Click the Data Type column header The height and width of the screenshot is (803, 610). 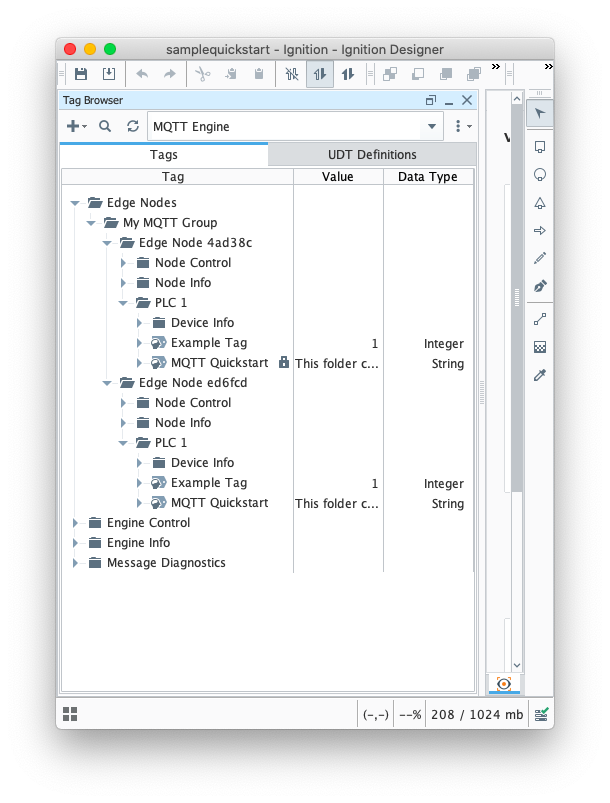[428, 177]
